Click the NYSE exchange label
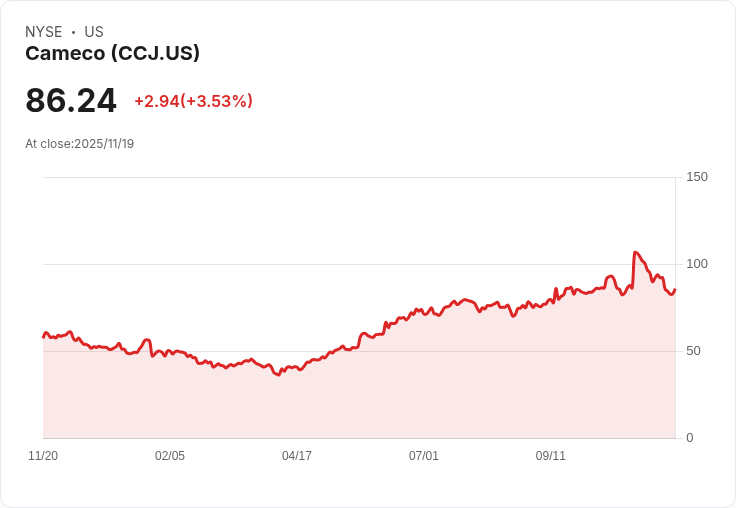This screenshot has height=508, width=736. click(44, 32)
